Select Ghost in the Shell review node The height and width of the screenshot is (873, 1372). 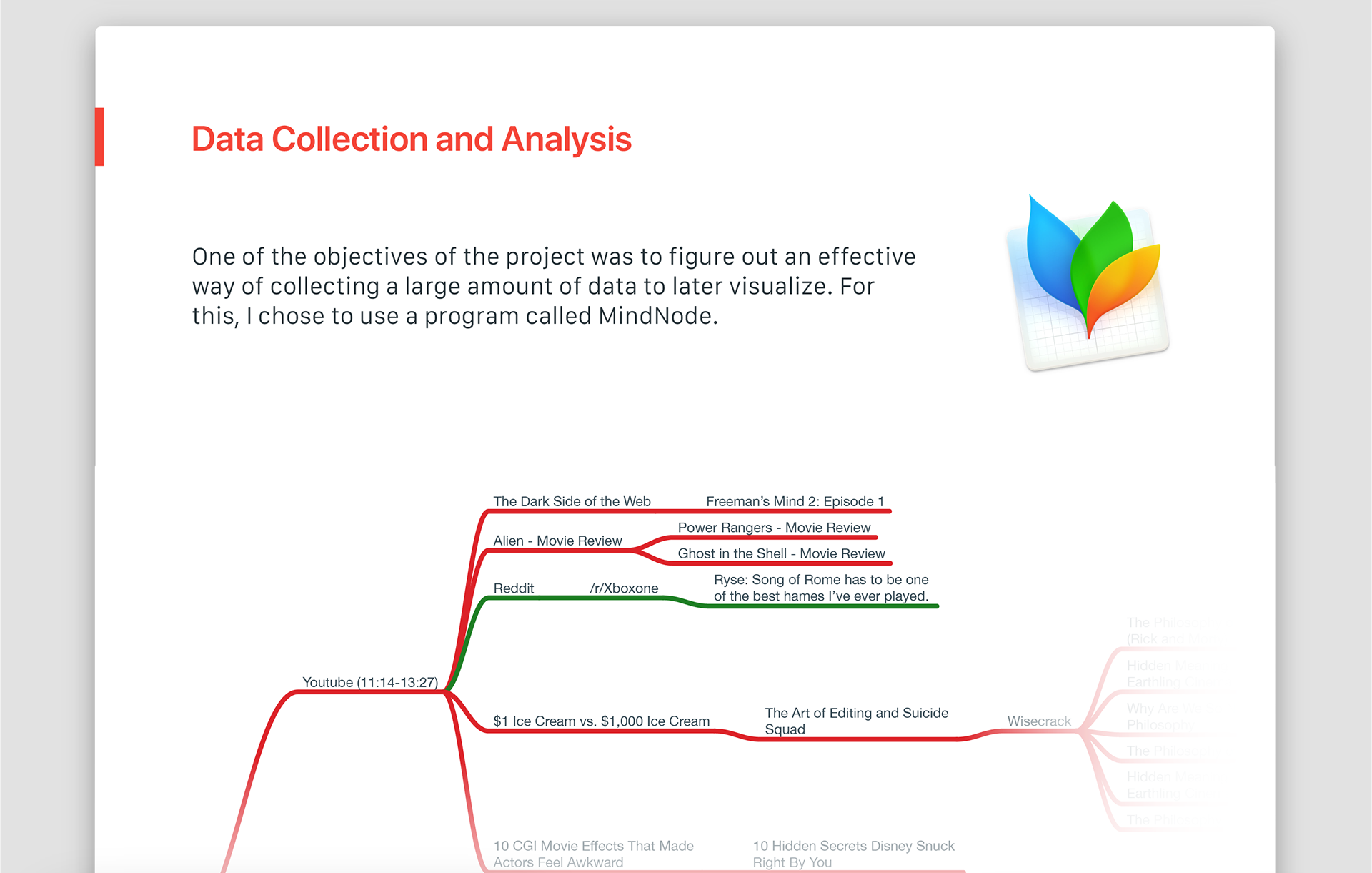(x=781, y=553)
